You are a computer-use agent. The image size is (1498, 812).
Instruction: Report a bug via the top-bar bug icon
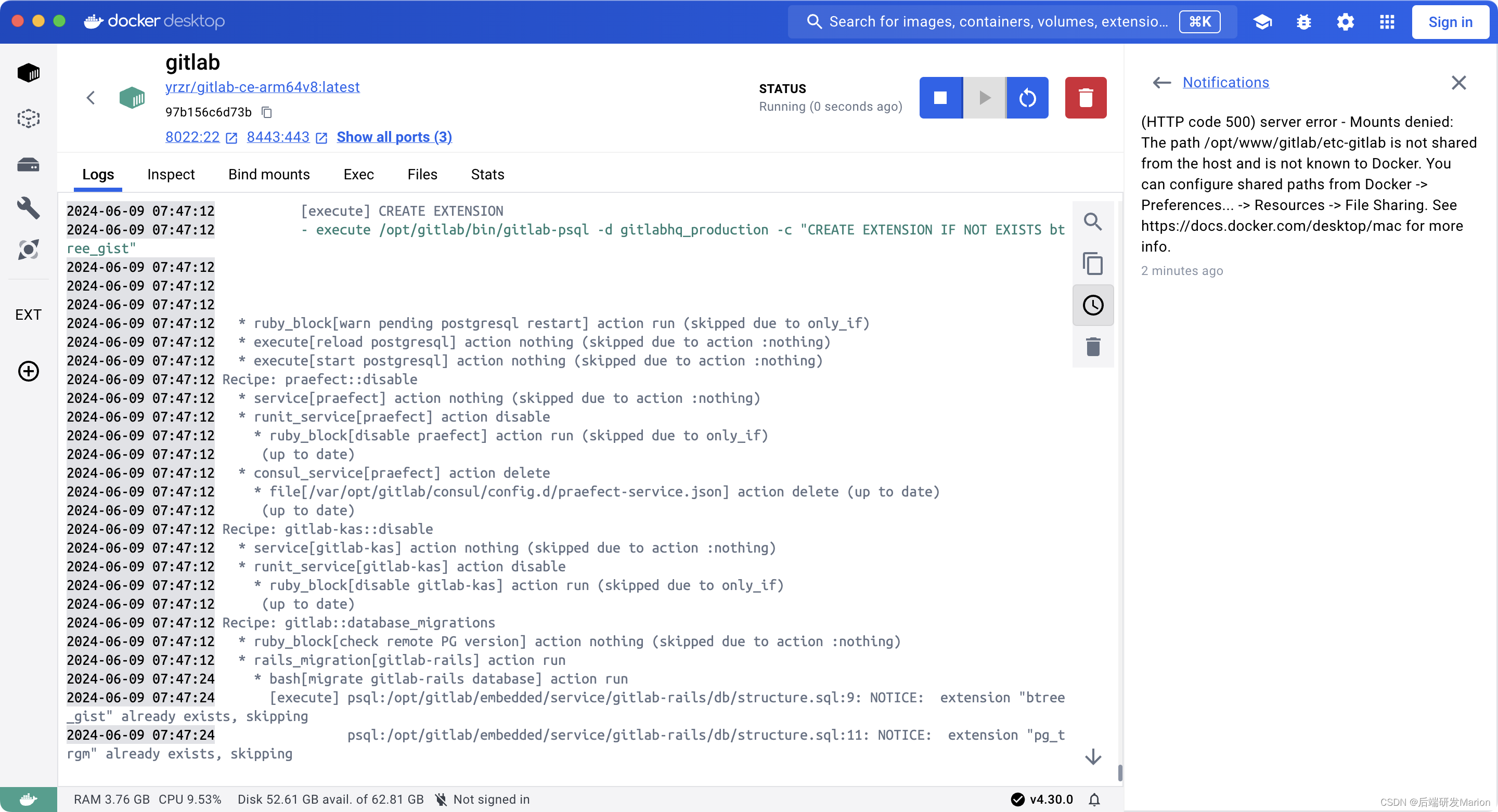(1304, 21)
